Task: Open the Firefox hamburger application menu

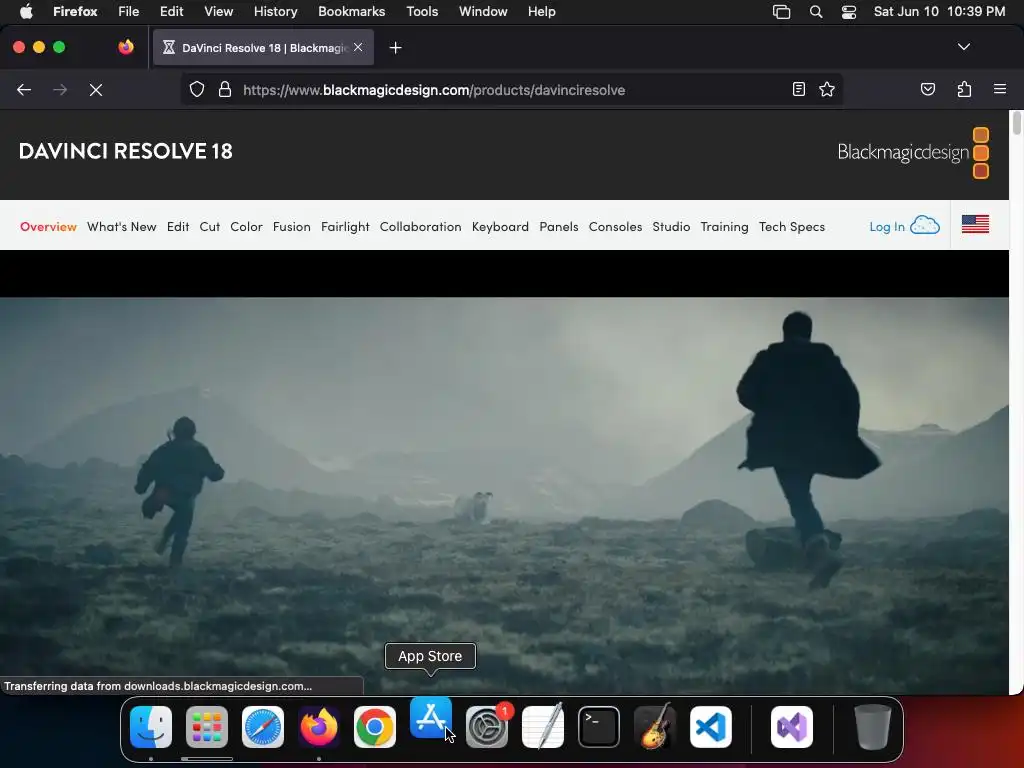Action: point(1000,89)
